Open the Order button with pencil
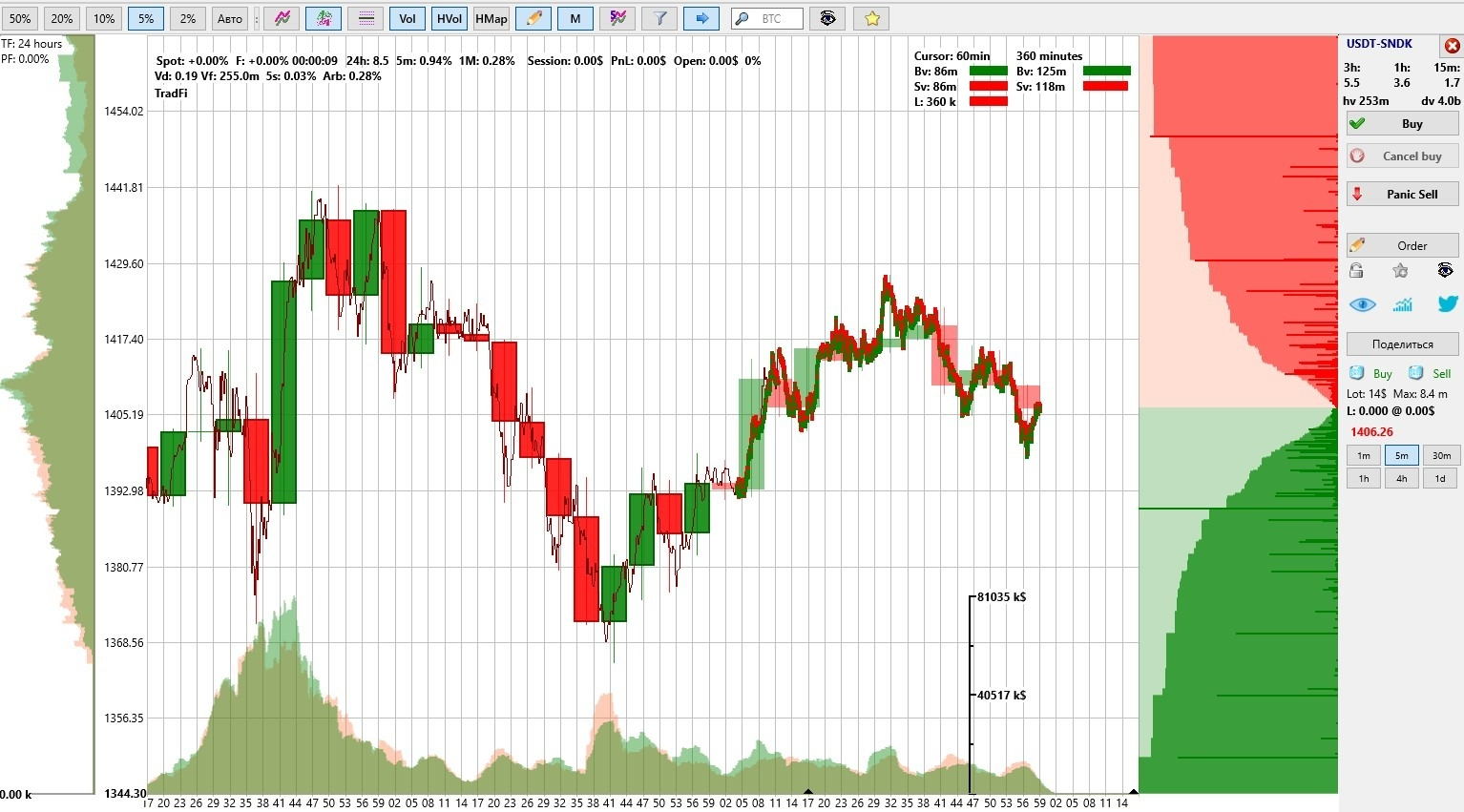The image size is (1464, 812). tap(1402, 245)
